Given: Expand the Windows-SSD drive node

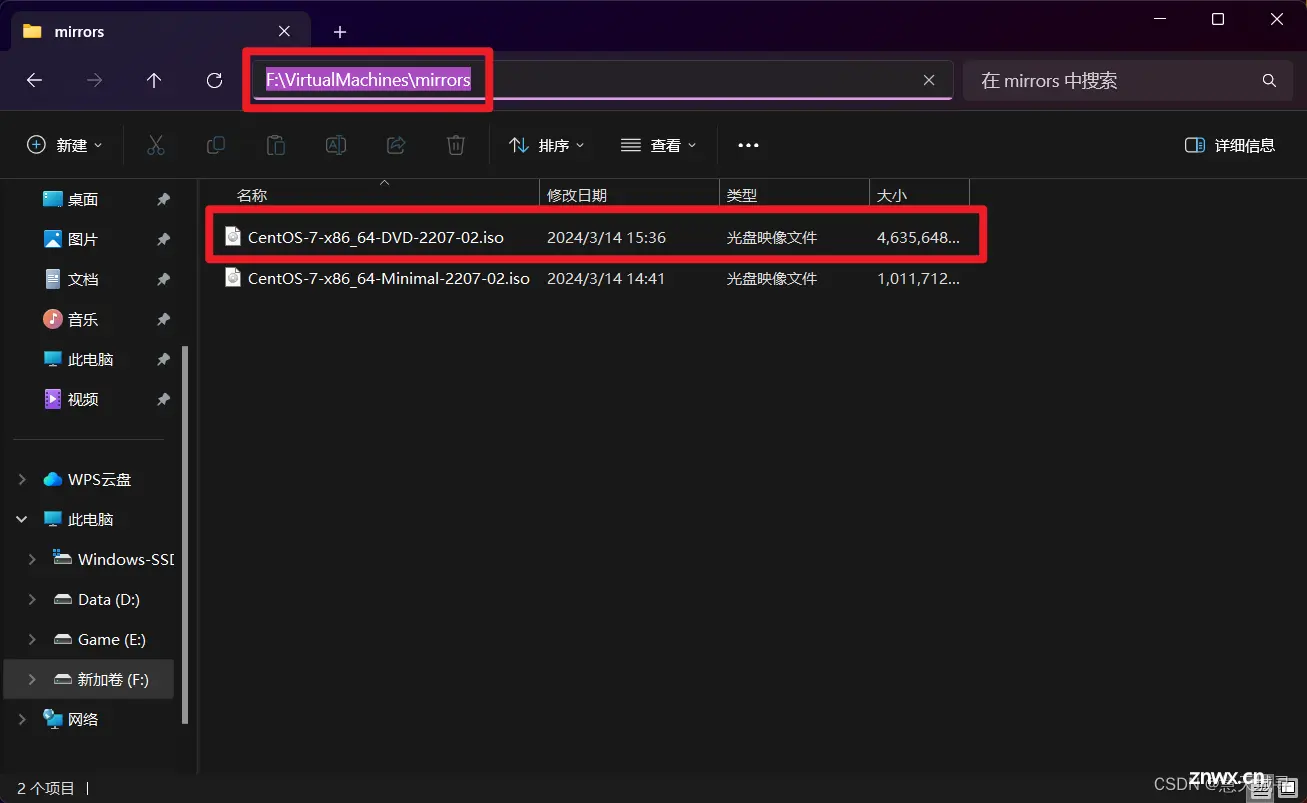Looking at the screenshot, I should (x=32, y=559).
